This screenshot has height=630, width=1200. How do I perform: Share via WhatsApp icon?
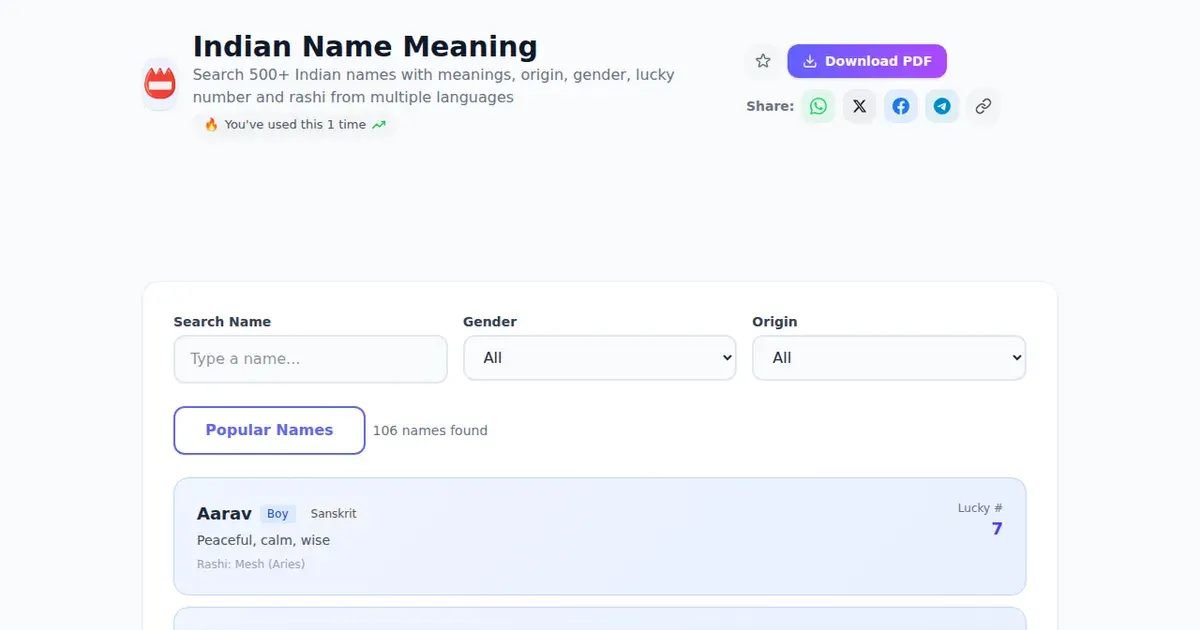819,106
